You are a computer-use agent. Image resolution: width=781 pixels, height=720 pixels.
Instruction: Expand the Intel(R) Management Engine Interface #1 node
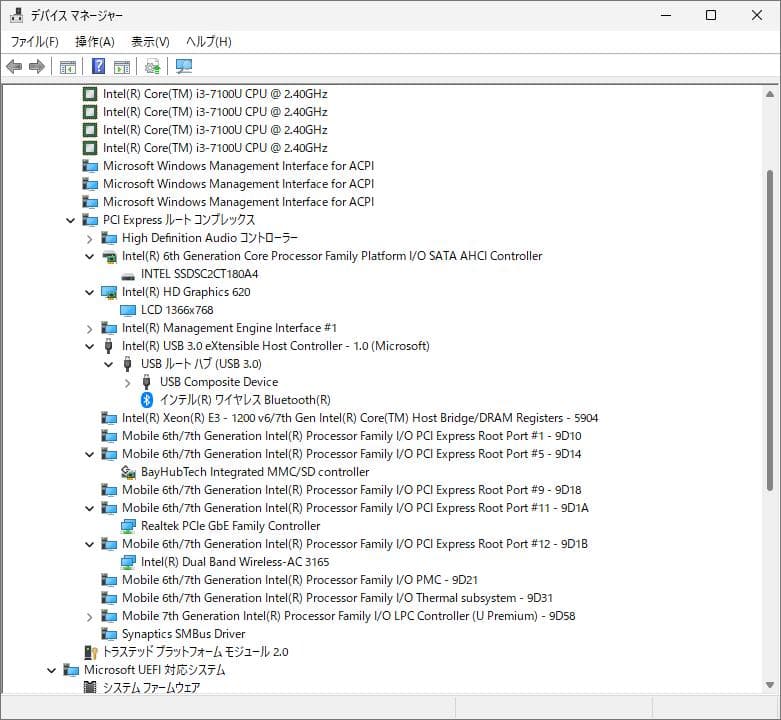(90, 329)
